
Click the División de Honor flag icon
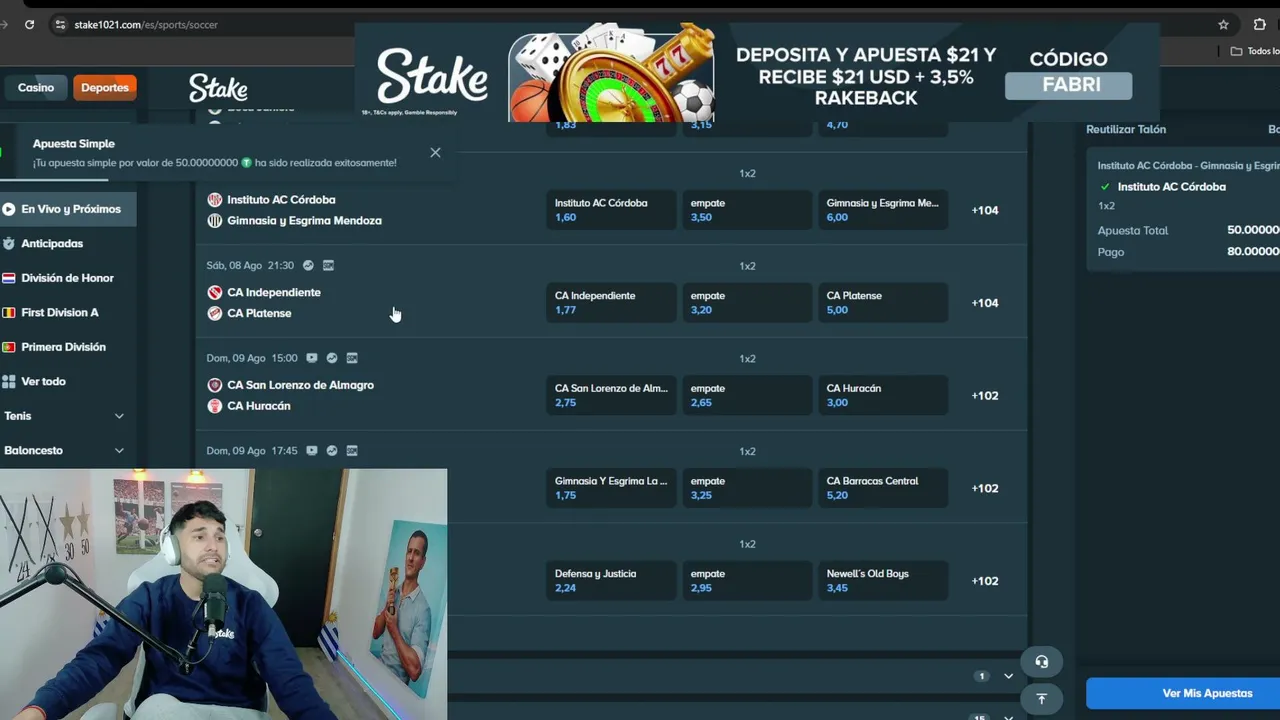click(9, 278)
